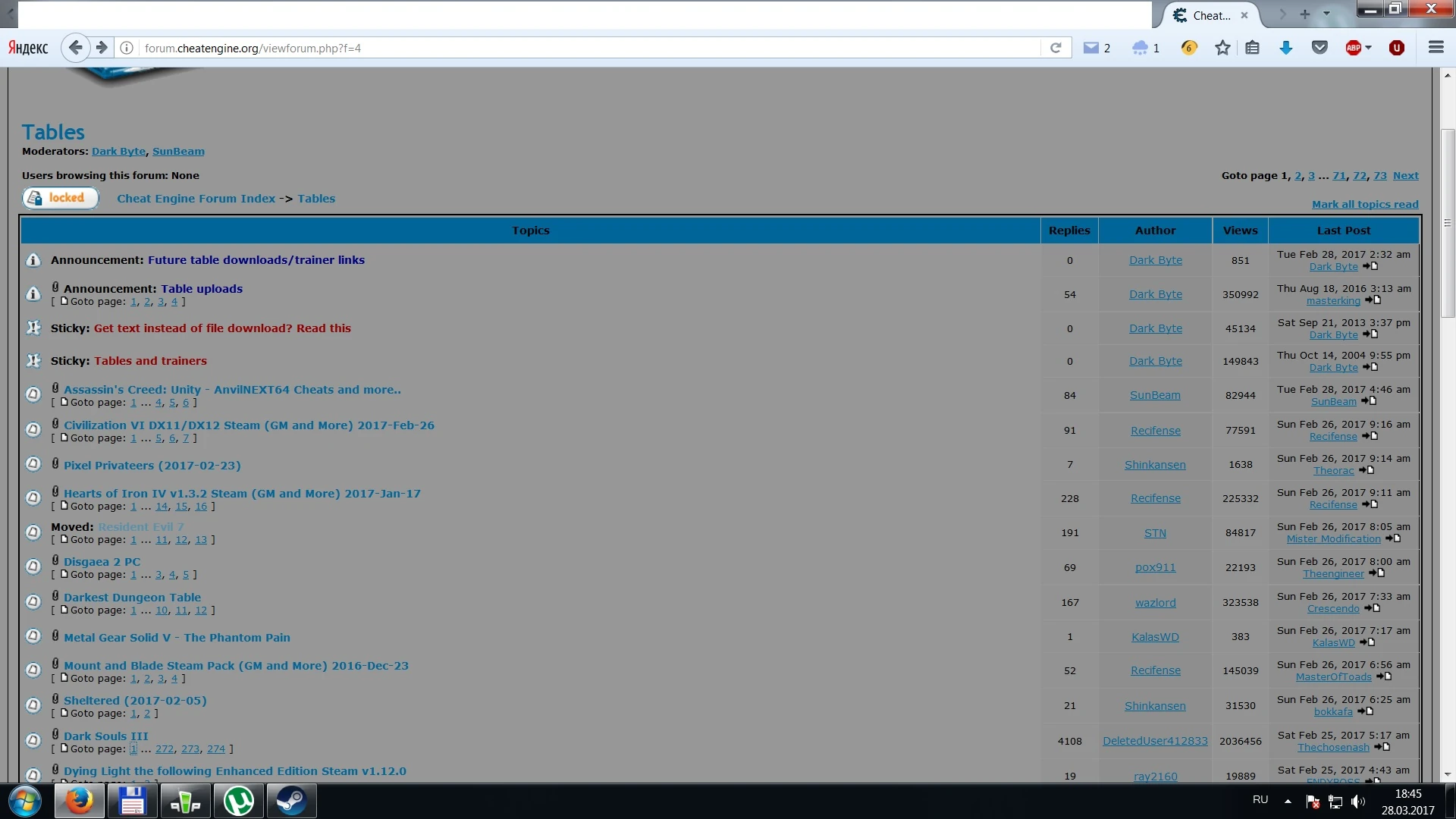The height and width of the screenshot is (819, 1456).
Task: Reload the page using the refresh icon
Action: coord(1056,48)
